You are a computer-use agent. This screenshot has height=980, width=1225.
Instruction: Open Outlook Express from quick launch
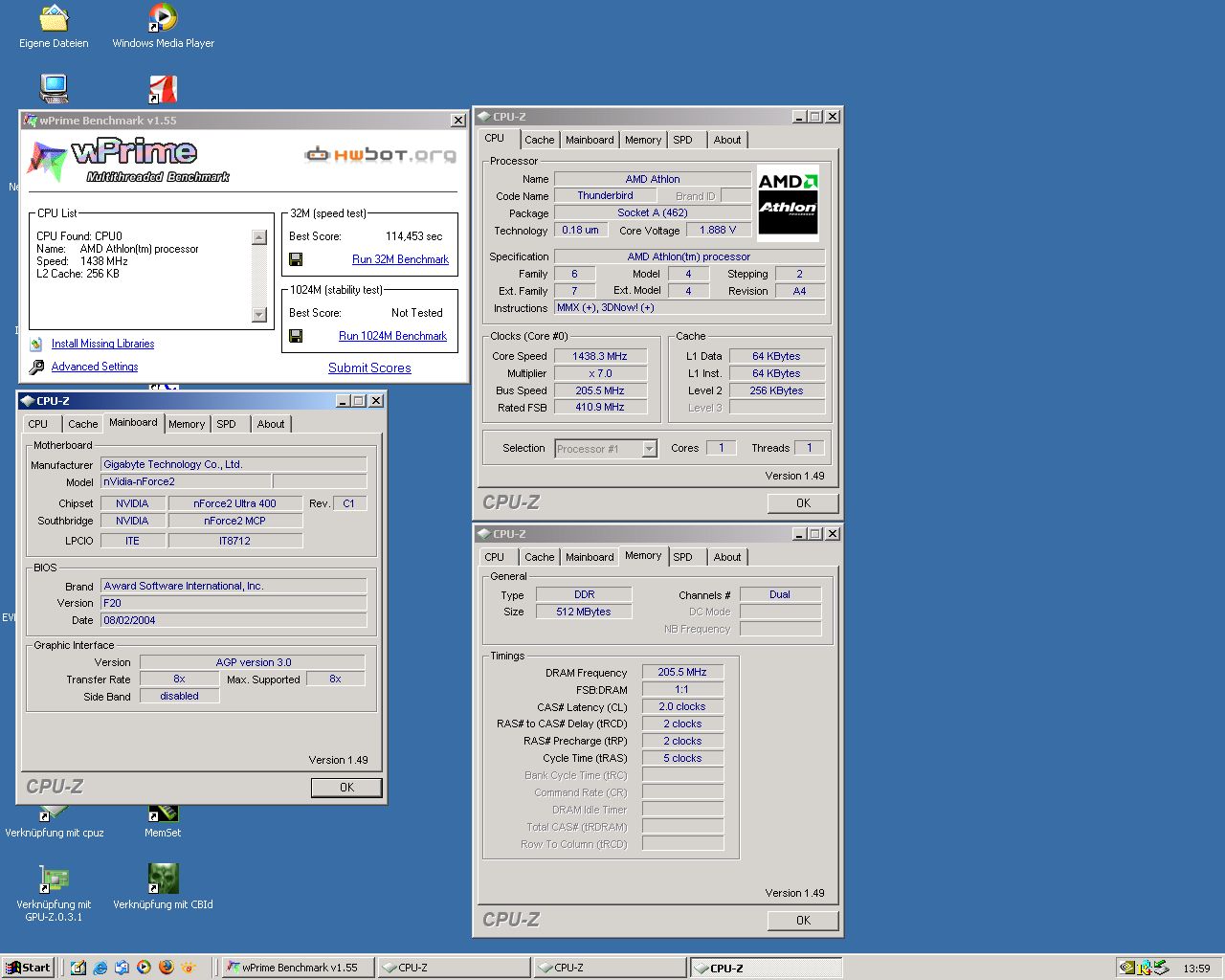coord(122,968)
